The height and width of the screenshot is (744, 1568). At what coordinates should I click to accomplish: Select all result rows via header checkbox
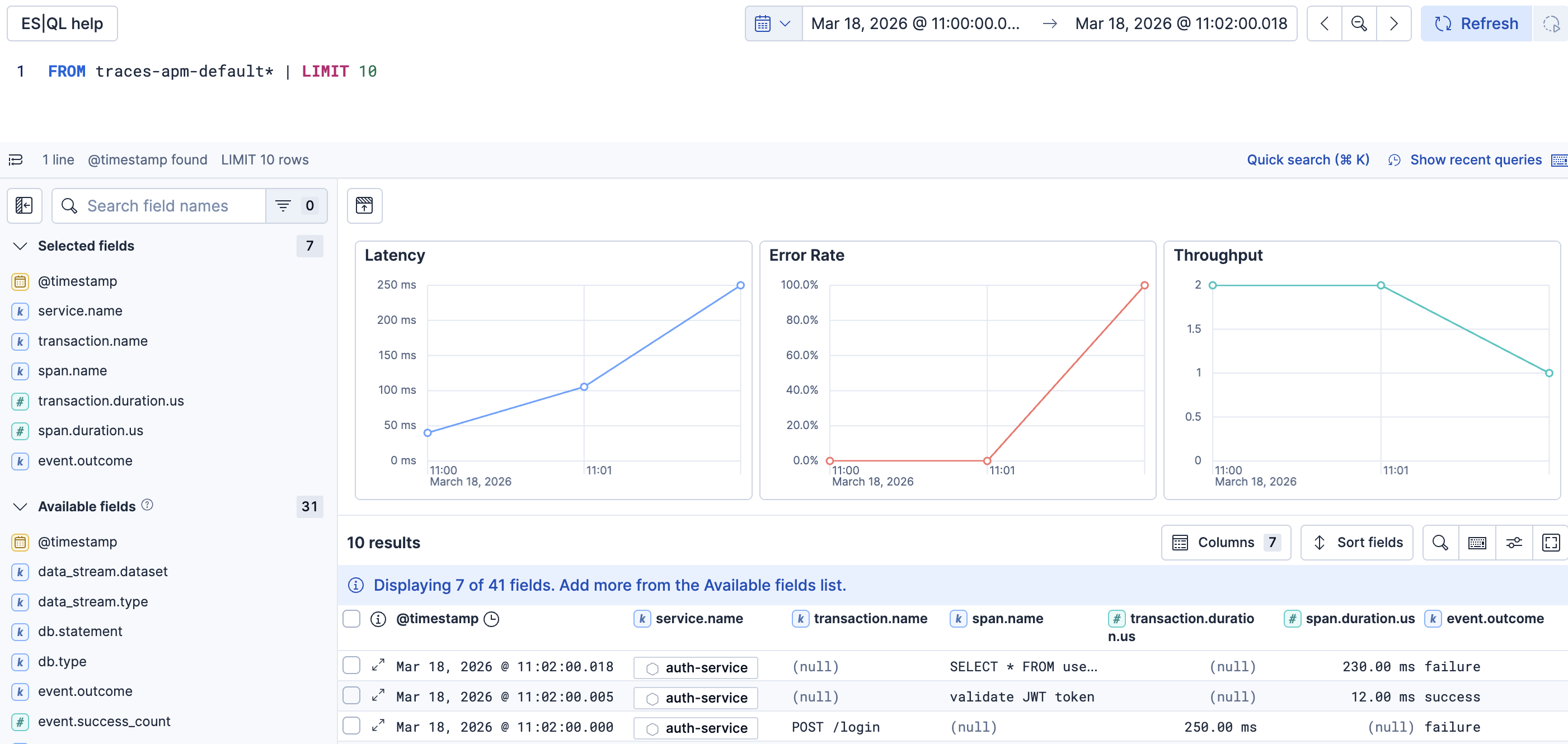pyautogui.click(x=351, y=619)
